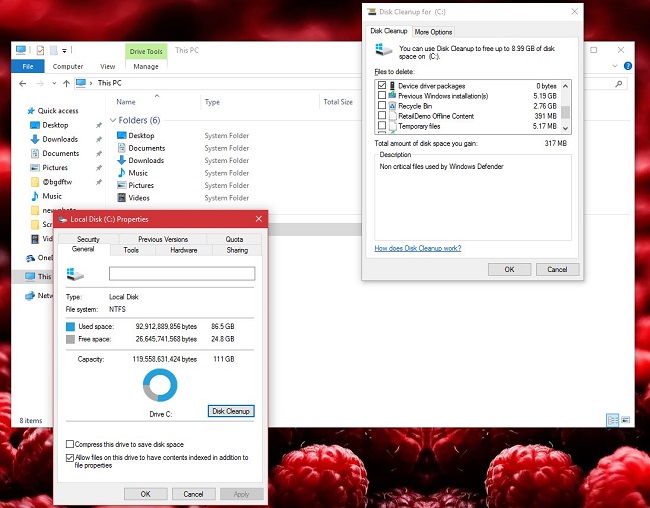This screenshot has width=650, height=508.
Task: Open the recent locations dropdown arrow
Action: click(54, 83)
